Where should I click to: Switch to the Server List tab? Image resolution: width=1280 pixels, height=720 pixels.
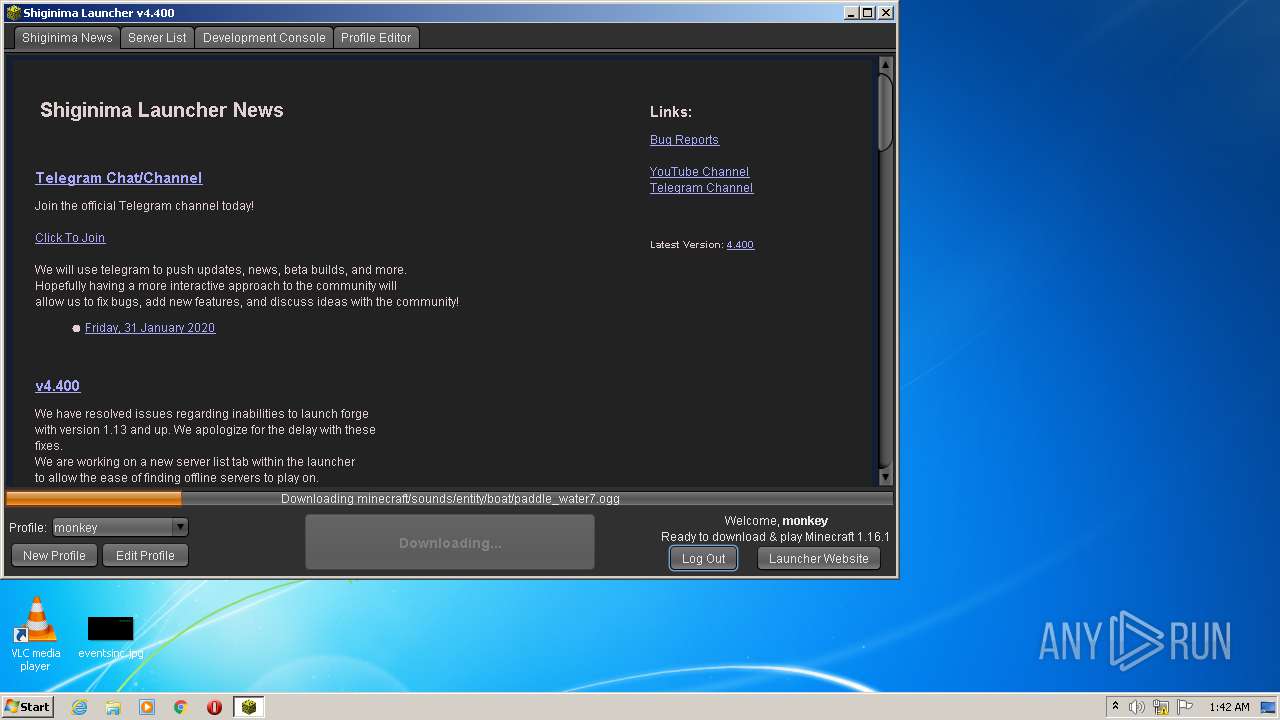pos(157,38)
